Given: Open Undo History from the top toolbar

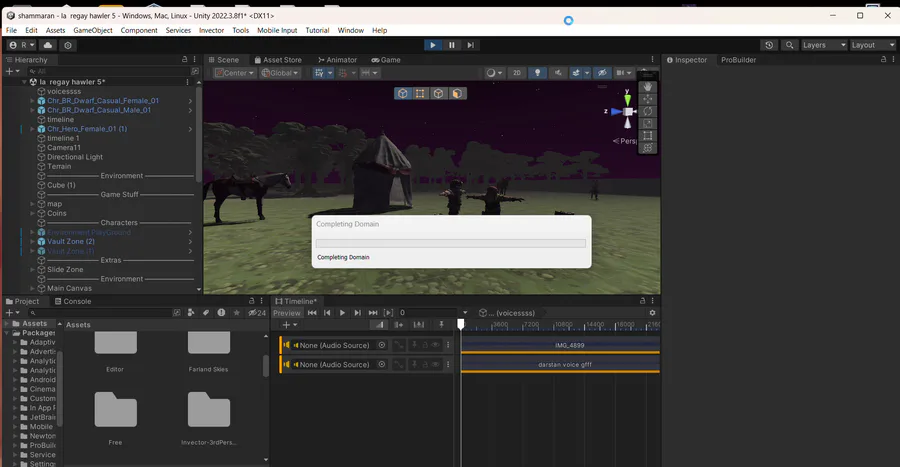Looking at the screenshot, I should pyautogui.click(x=768, y=45).
